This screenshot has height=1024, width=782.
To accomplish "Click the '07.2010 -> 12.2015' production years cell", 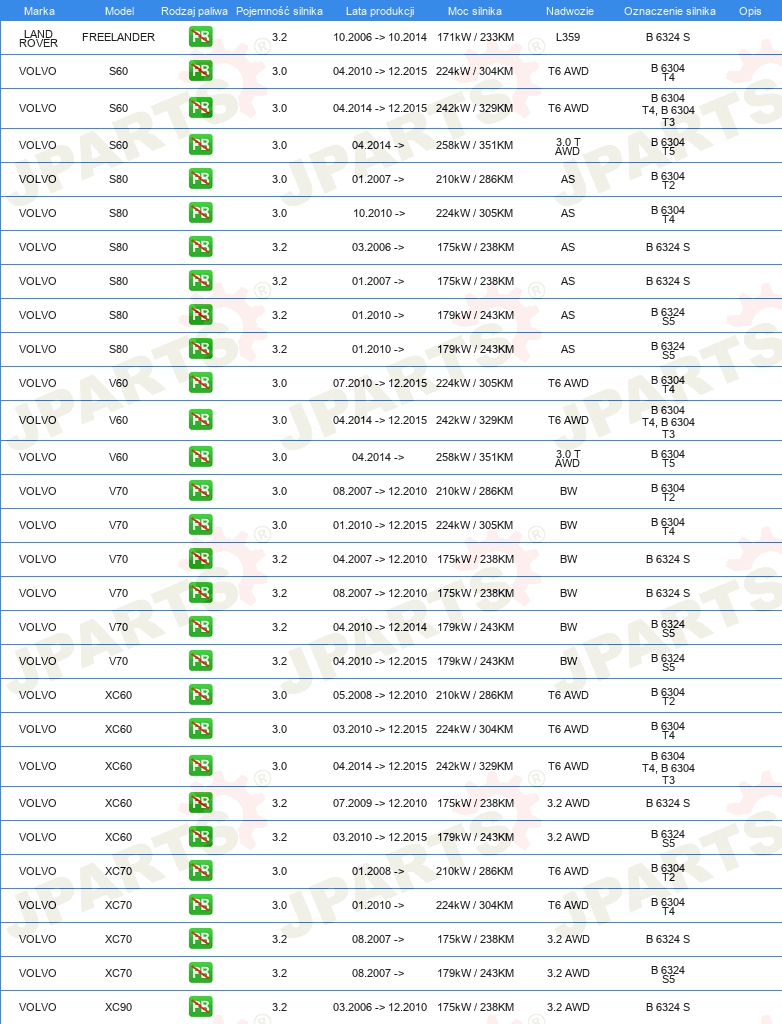I will [380, 383].
